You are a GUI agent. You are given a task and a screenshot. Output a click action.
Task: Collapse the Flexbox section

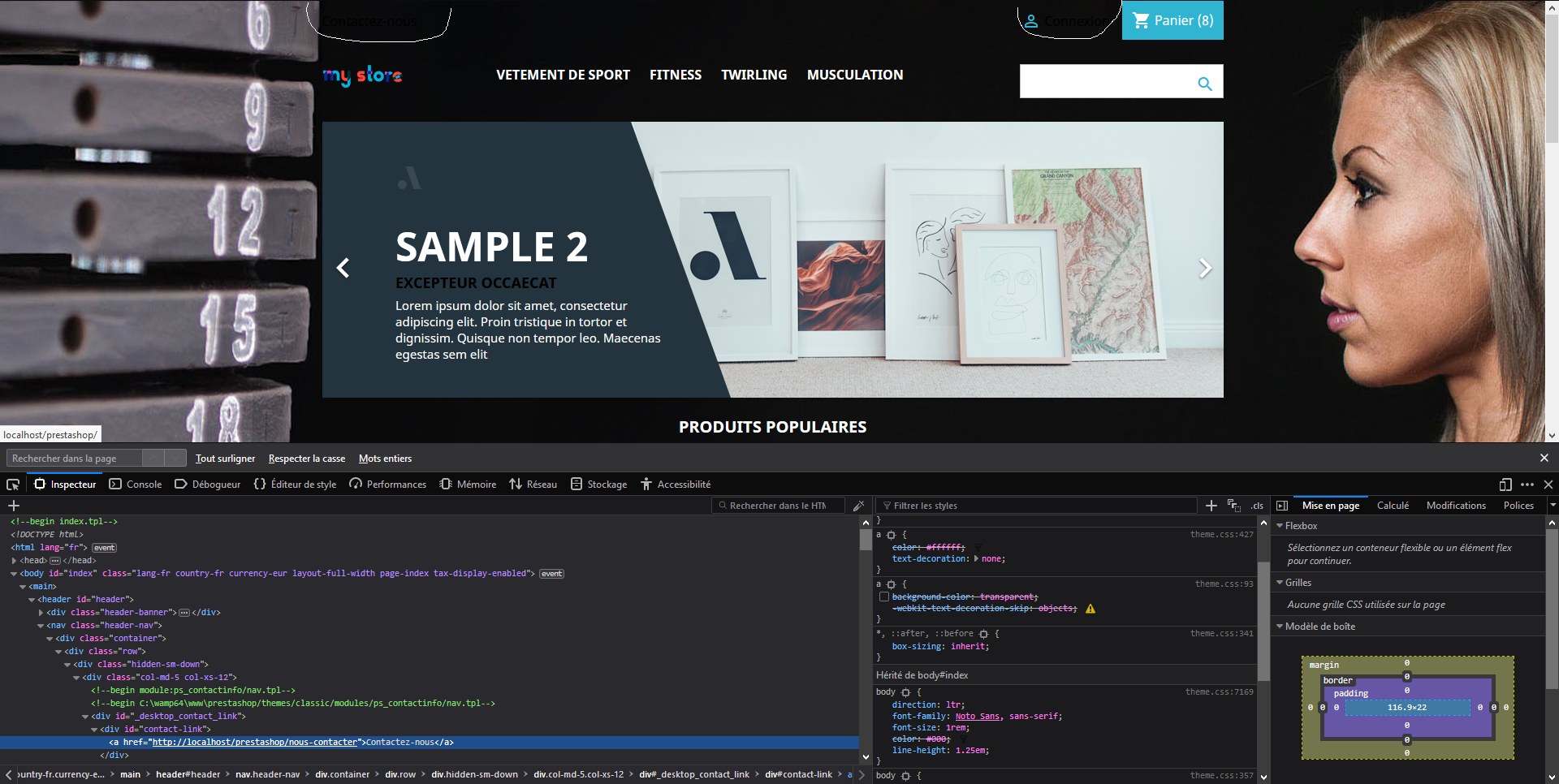(1280, 526)
